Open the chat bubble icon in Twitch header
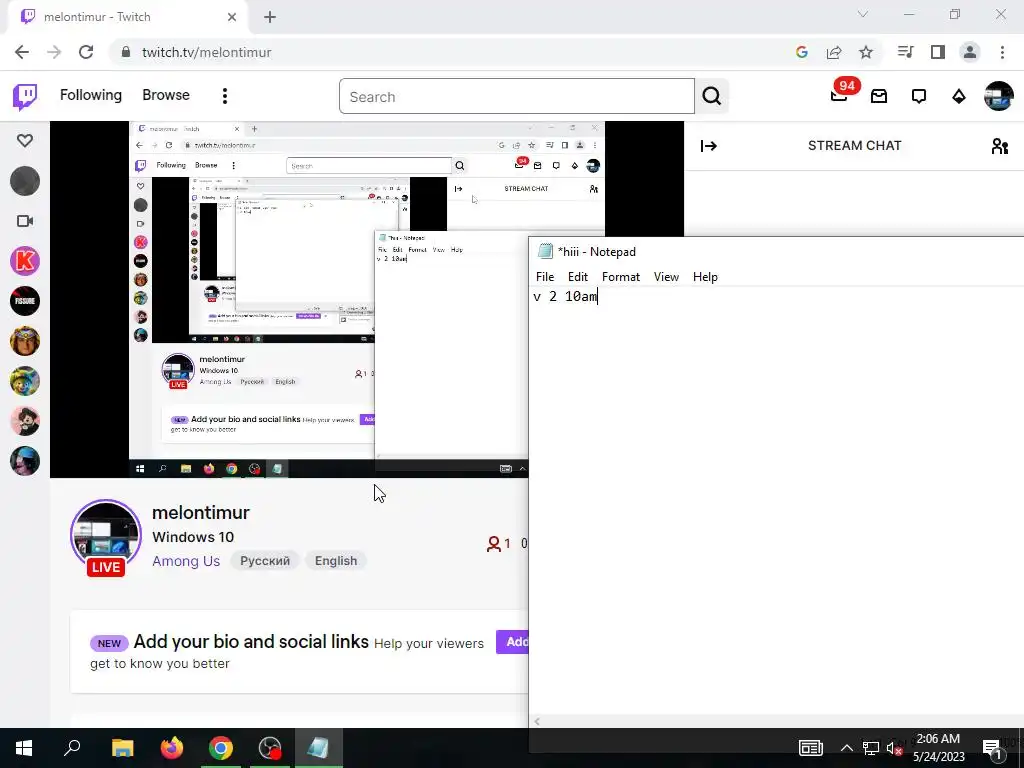1024x768 pixels. pyautogui.click(x=919, y=97)
